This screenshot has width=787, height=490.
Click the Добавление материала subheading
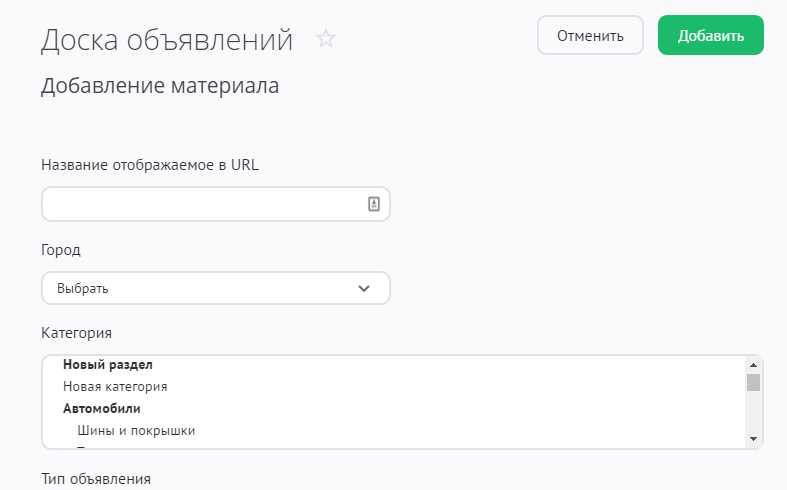(x=159, y=87)
